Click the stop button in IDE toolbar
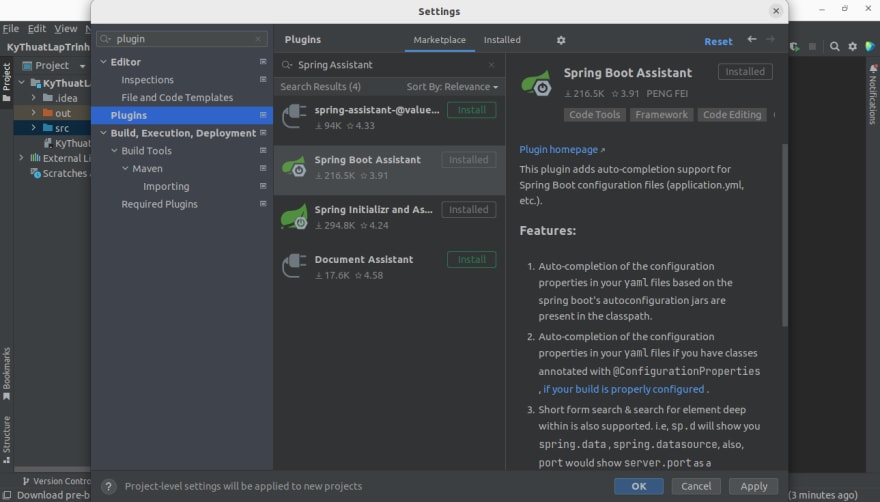This screenshot has width=880, height=502. click(812, 47)
